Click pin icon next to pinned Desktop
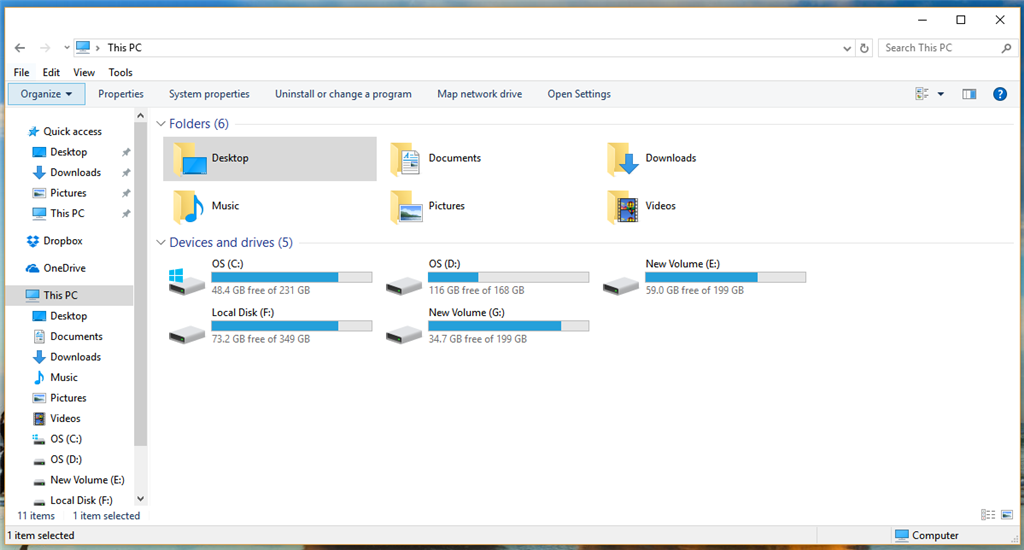This screenshot has height=550, width=1024. 126,152
